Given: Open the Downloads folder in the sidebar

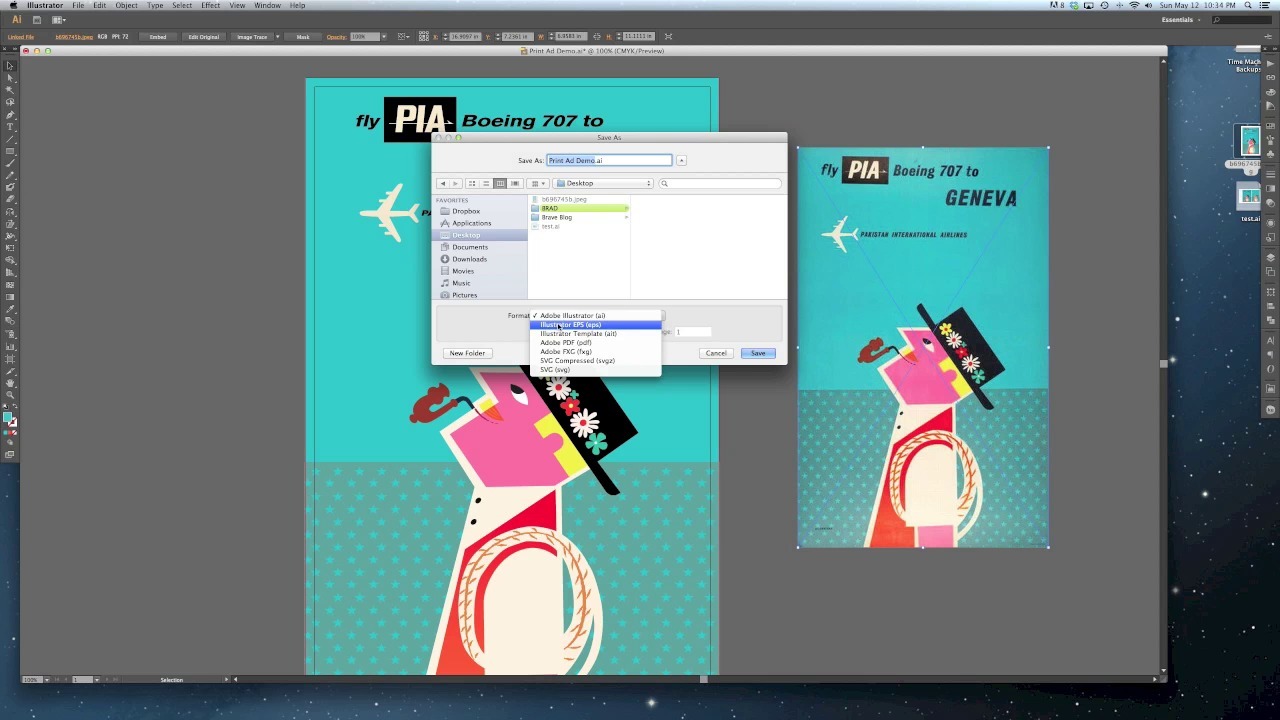Looking at the screenshot, I should point(469,259).
